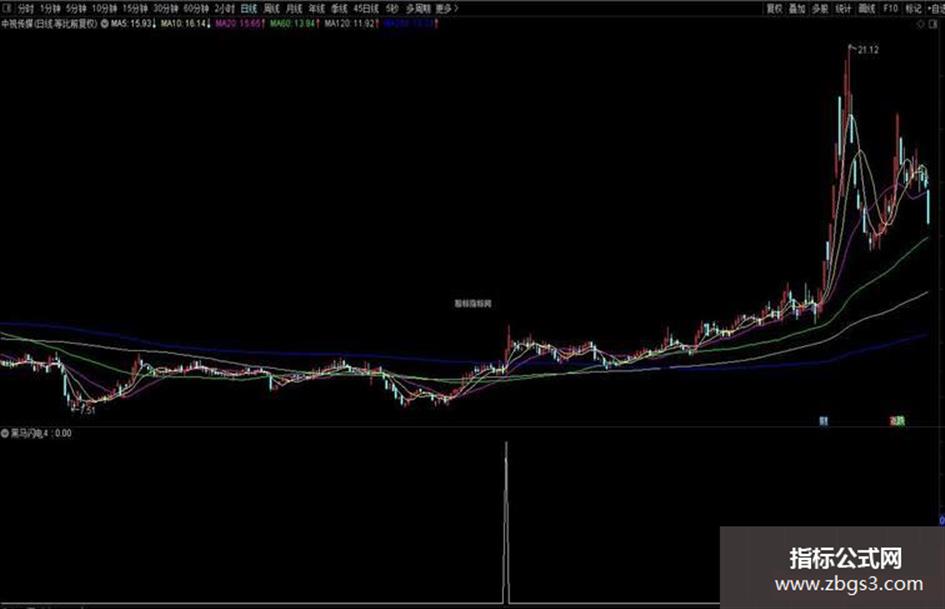Click the round icon beside 黑马闪电
The width and height of the screenshot is (945, 609).
click(5, 433)
